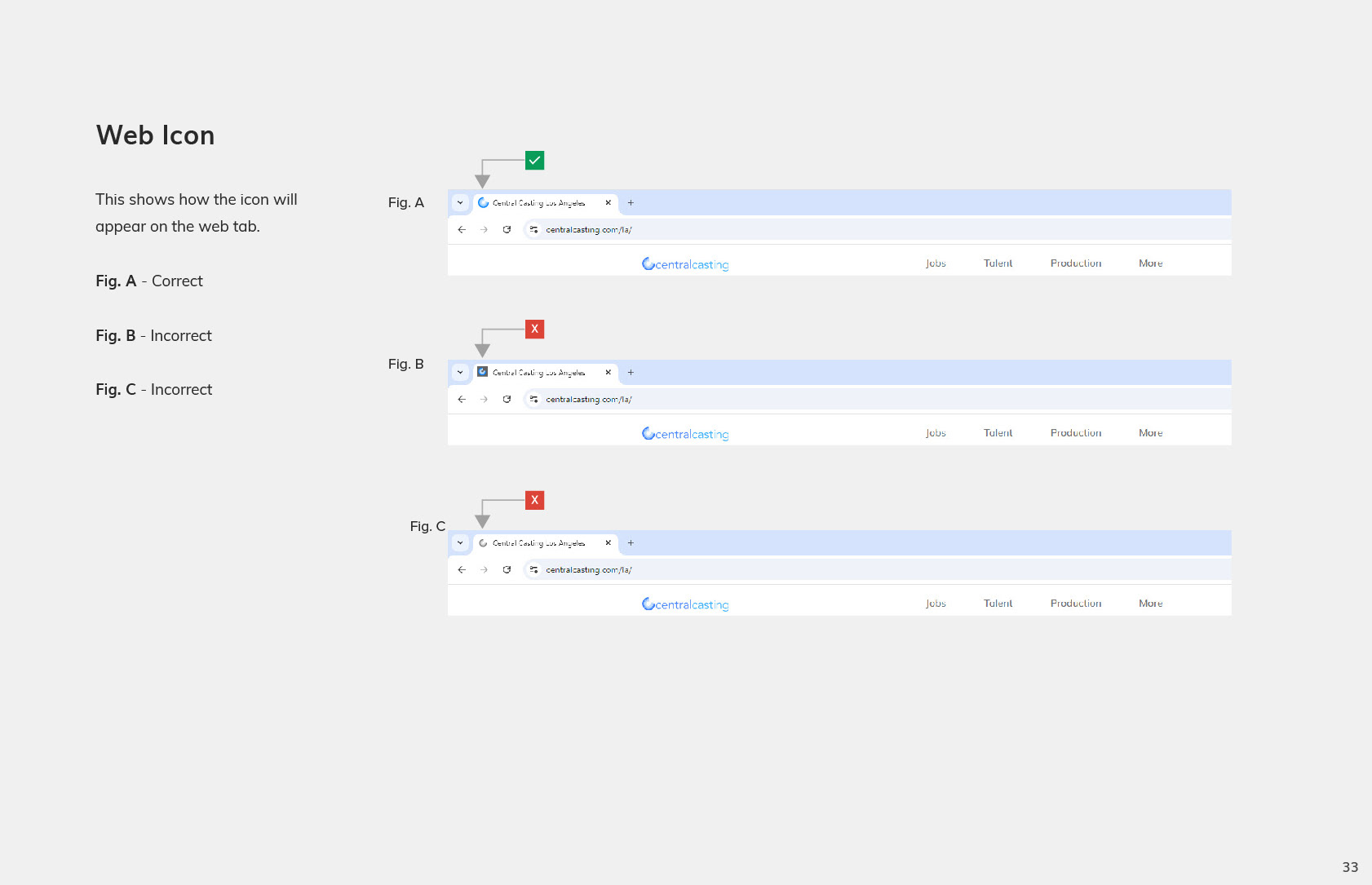This screenshot has height=885, width=1372.
Task: Select the Central Casting Los Angeles tab in Fig. A
Action: [x=546, y=204]
